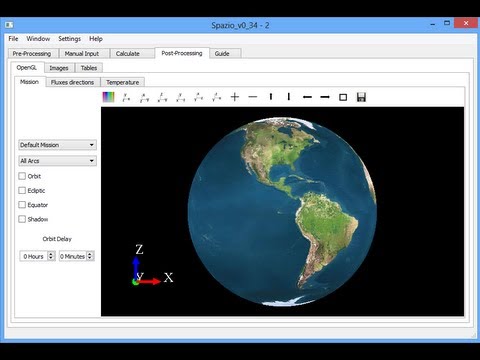This screenshot has width=480, height=360.
Task: Click the 0 Minutes input field
Action: pos(73,256)
